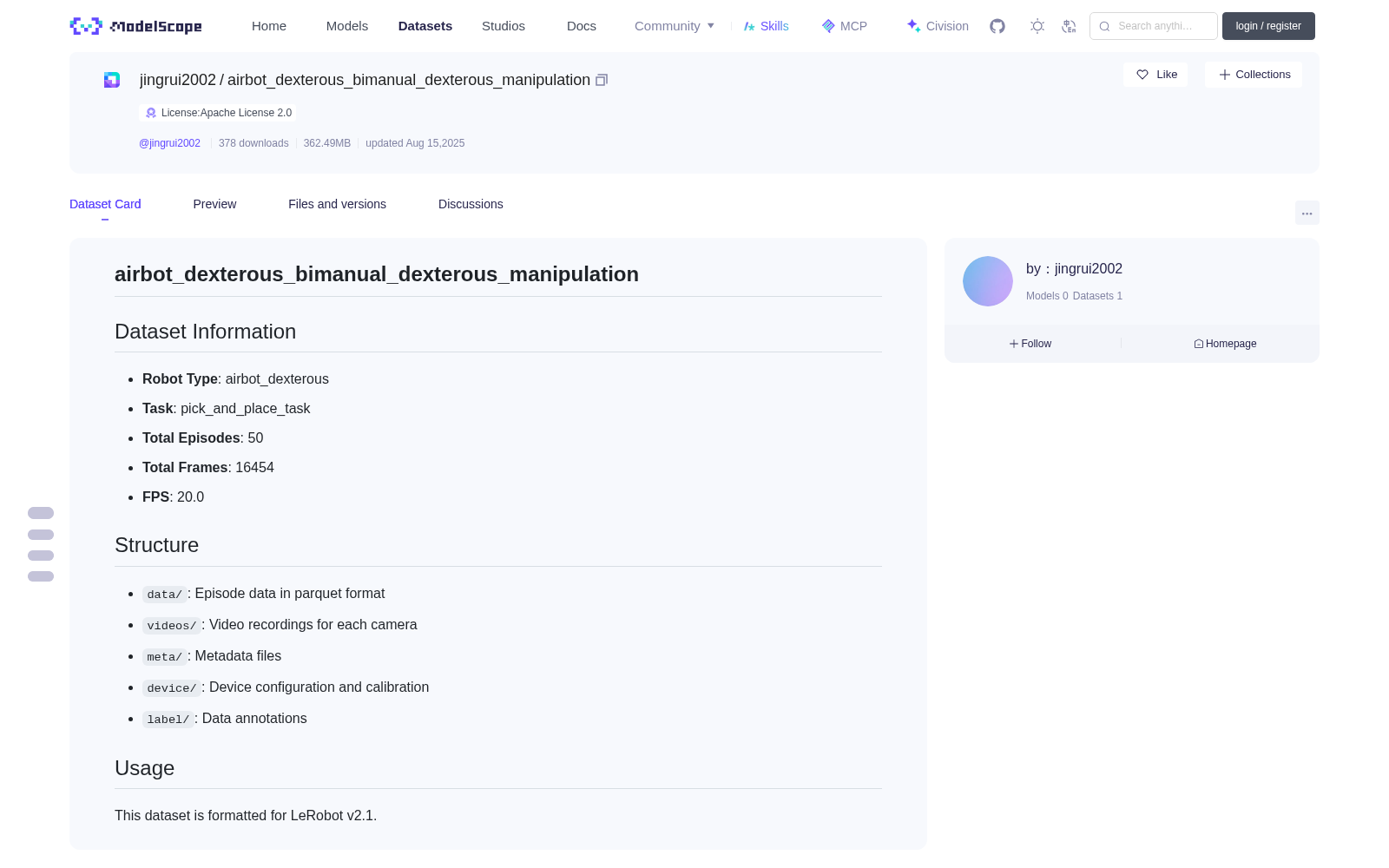Click the ModelScope logo
This screenshot has height=868, width=1389.
[x=136, y=26]
